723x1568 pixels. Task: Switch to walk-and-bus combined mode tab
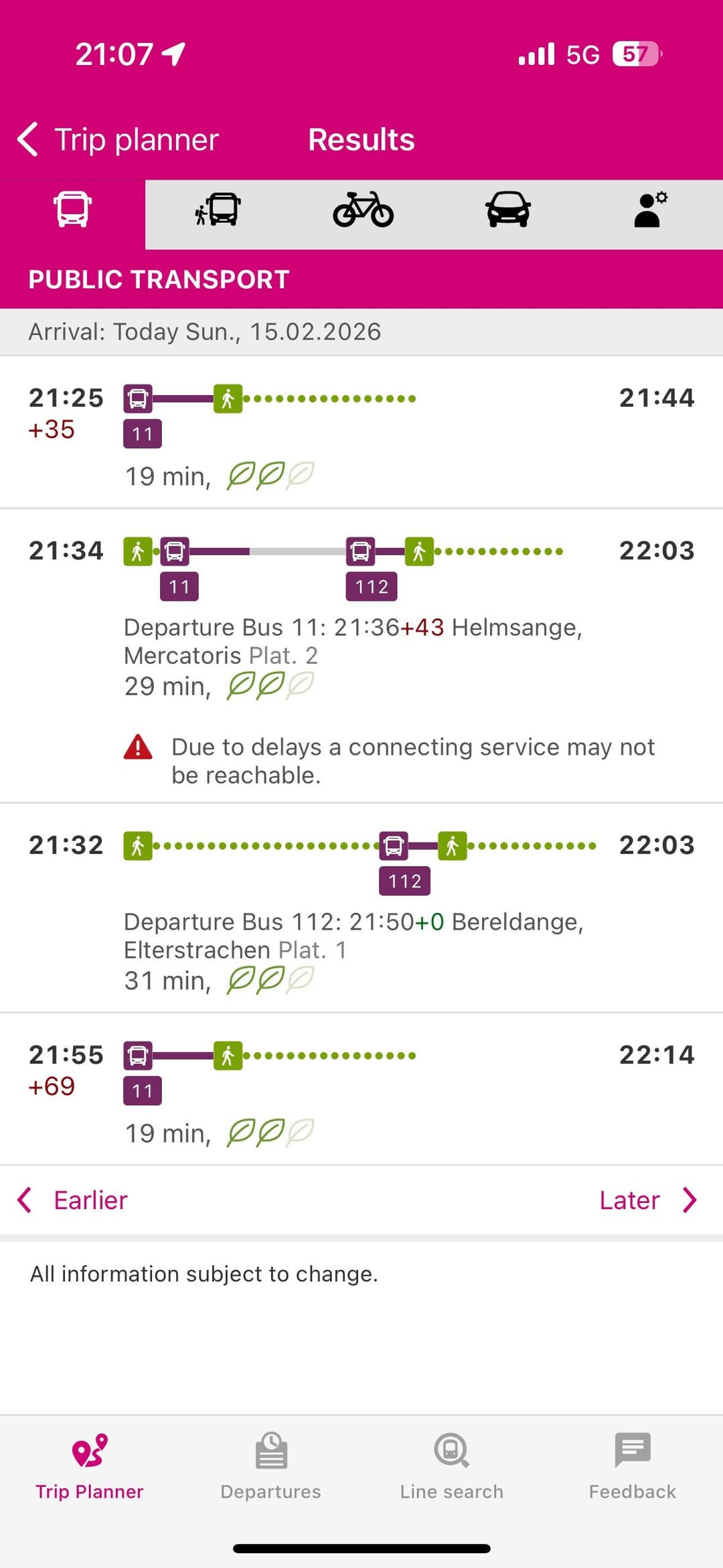(218, 210)
